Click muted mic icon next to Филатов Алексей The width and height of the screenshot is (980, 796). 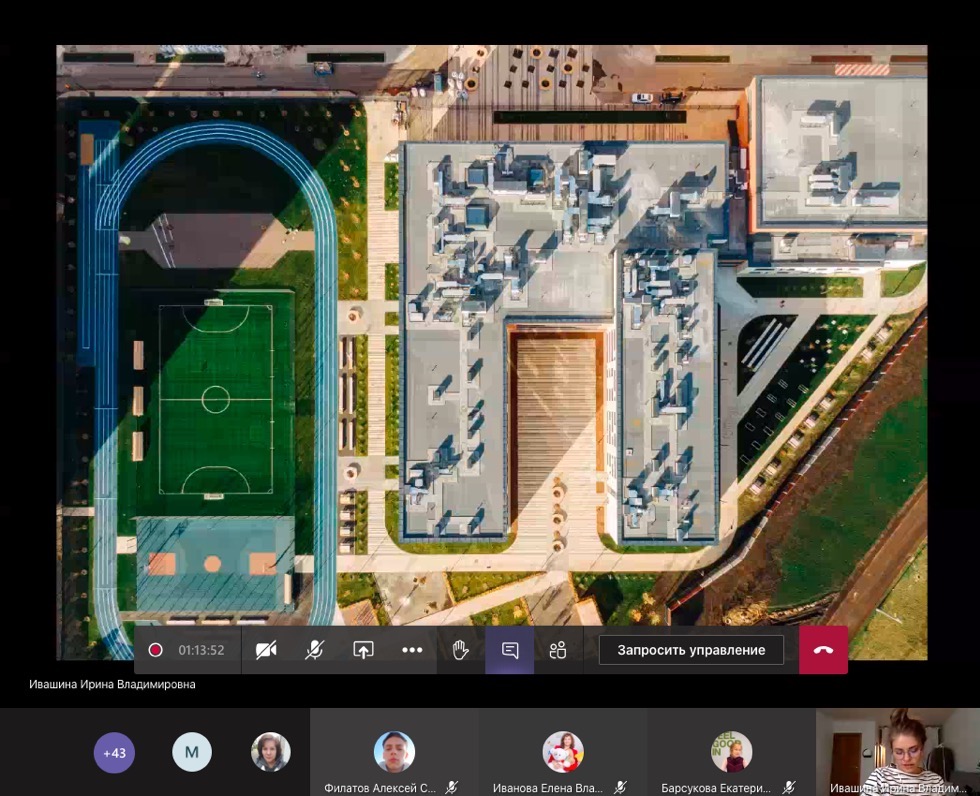pos(452,788)
